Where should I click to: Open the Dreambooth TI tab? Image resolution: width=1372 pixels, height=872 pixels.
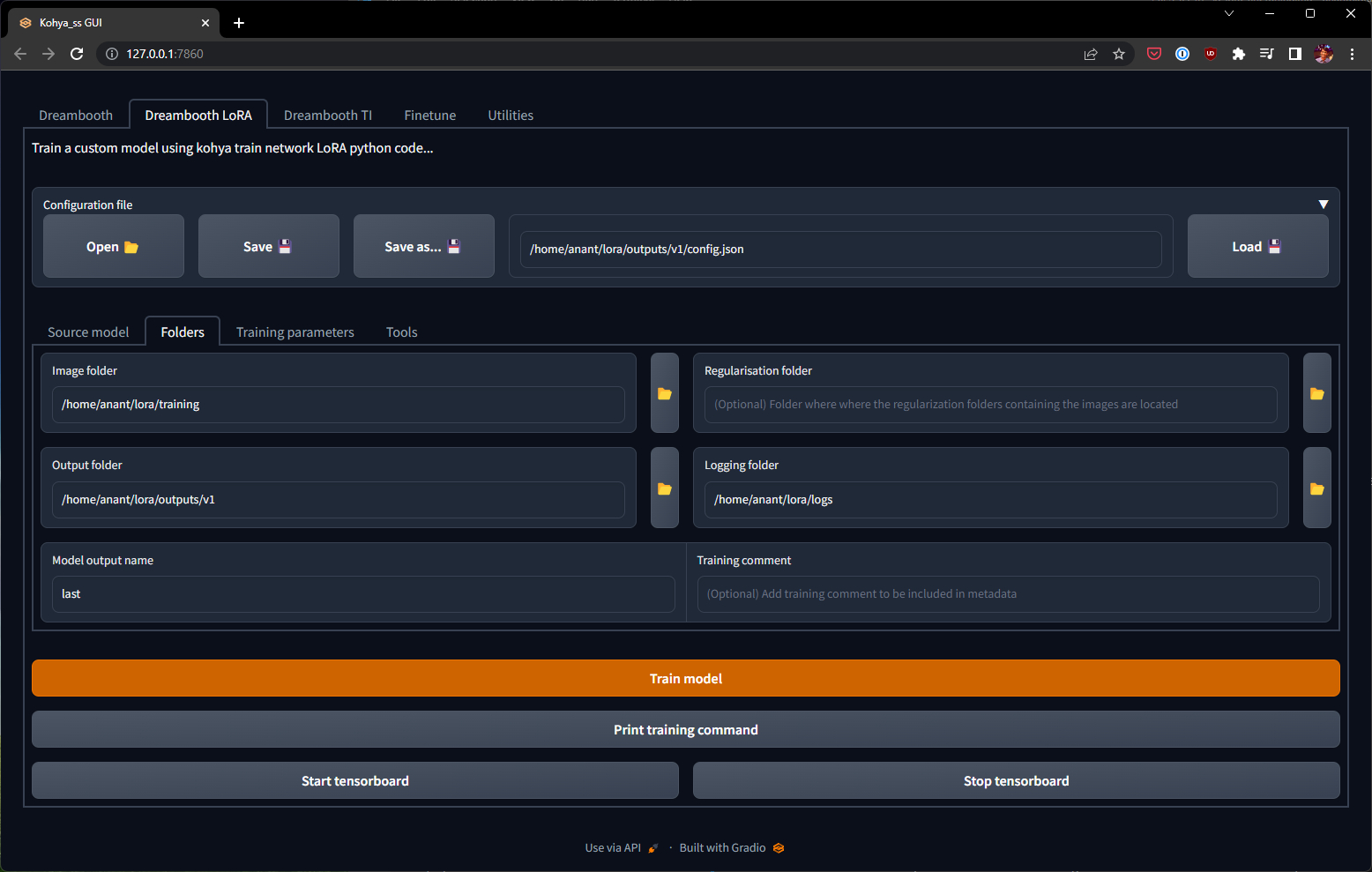(328, 116)
